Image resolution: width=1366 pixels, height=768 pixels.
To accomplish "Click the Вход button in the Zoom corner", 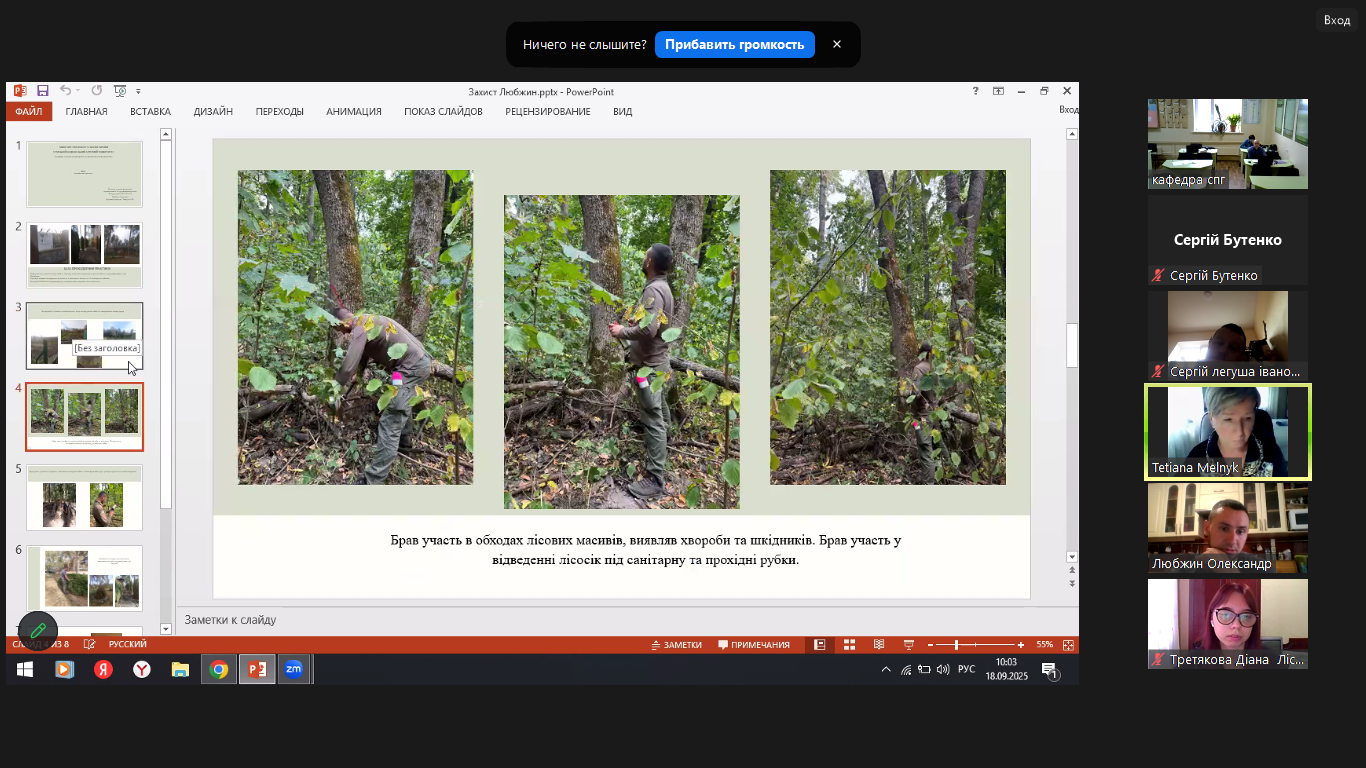I will [x=1337, y=20].
